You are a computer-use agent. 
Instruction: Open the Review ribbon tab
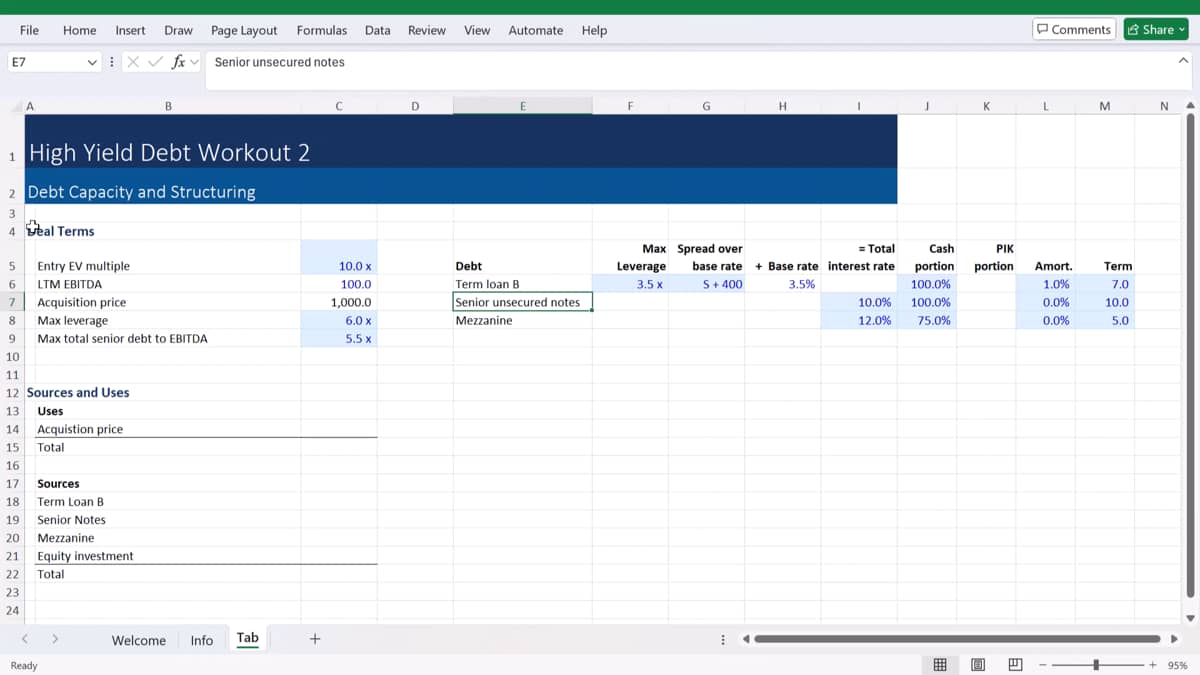pos(426,30)
